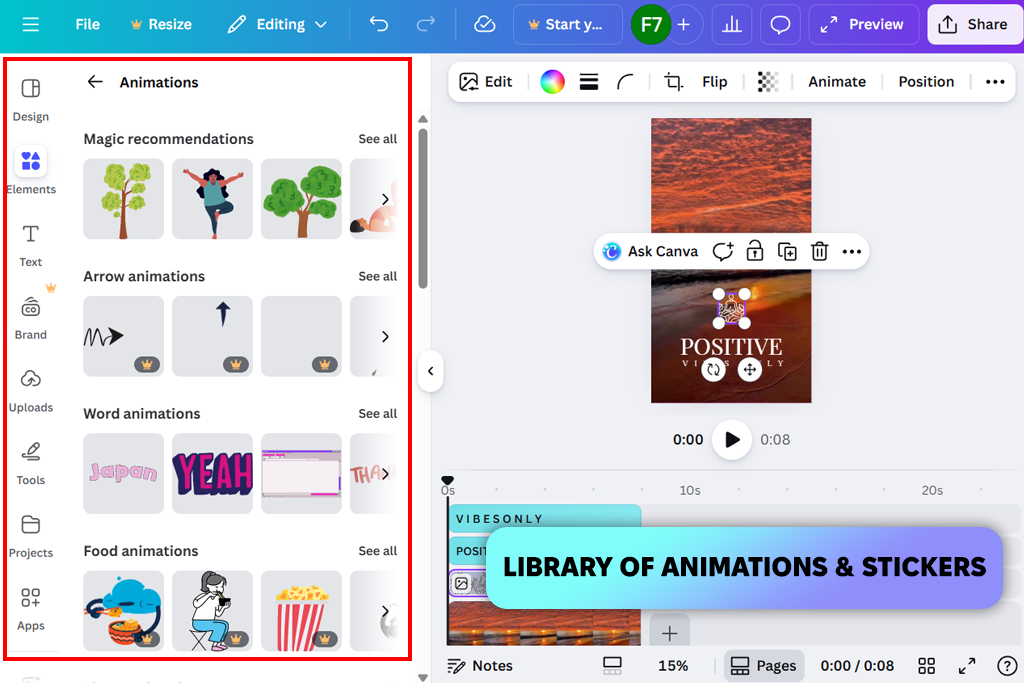Click the Share button
Image resolution: width=1024 pixels, height=683 pixels.
click(x=974, y=25)
